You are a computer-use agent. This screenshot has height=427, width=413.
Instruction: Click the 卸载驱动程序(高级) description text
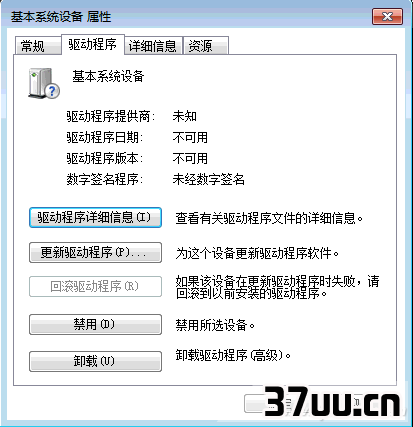pos(233,355)
